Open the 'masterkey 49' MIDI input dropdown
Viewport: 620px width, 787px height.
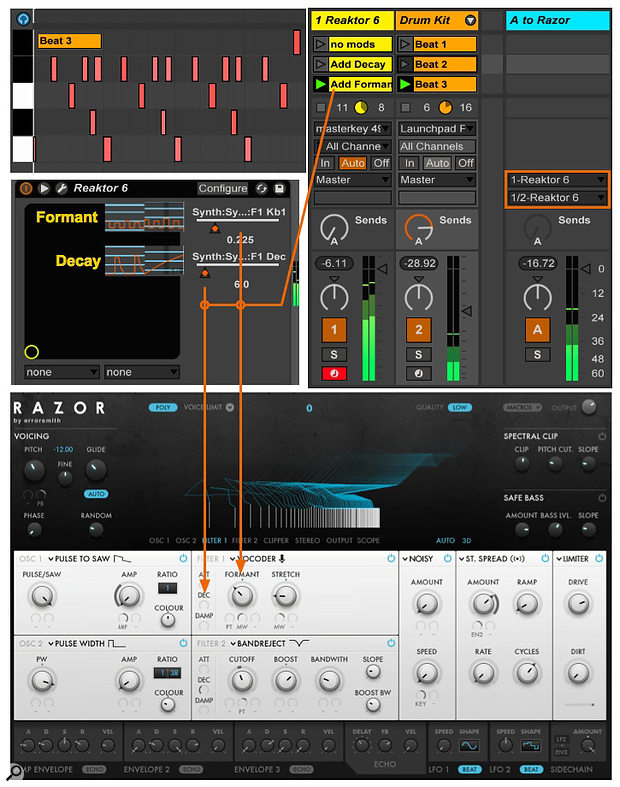(352, 129)
